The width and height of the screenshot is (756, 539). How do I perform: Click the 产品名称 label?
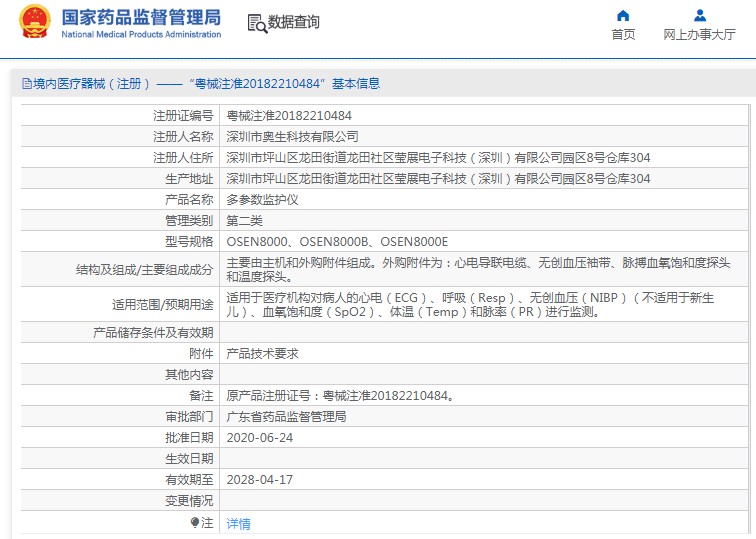[189, 200]
